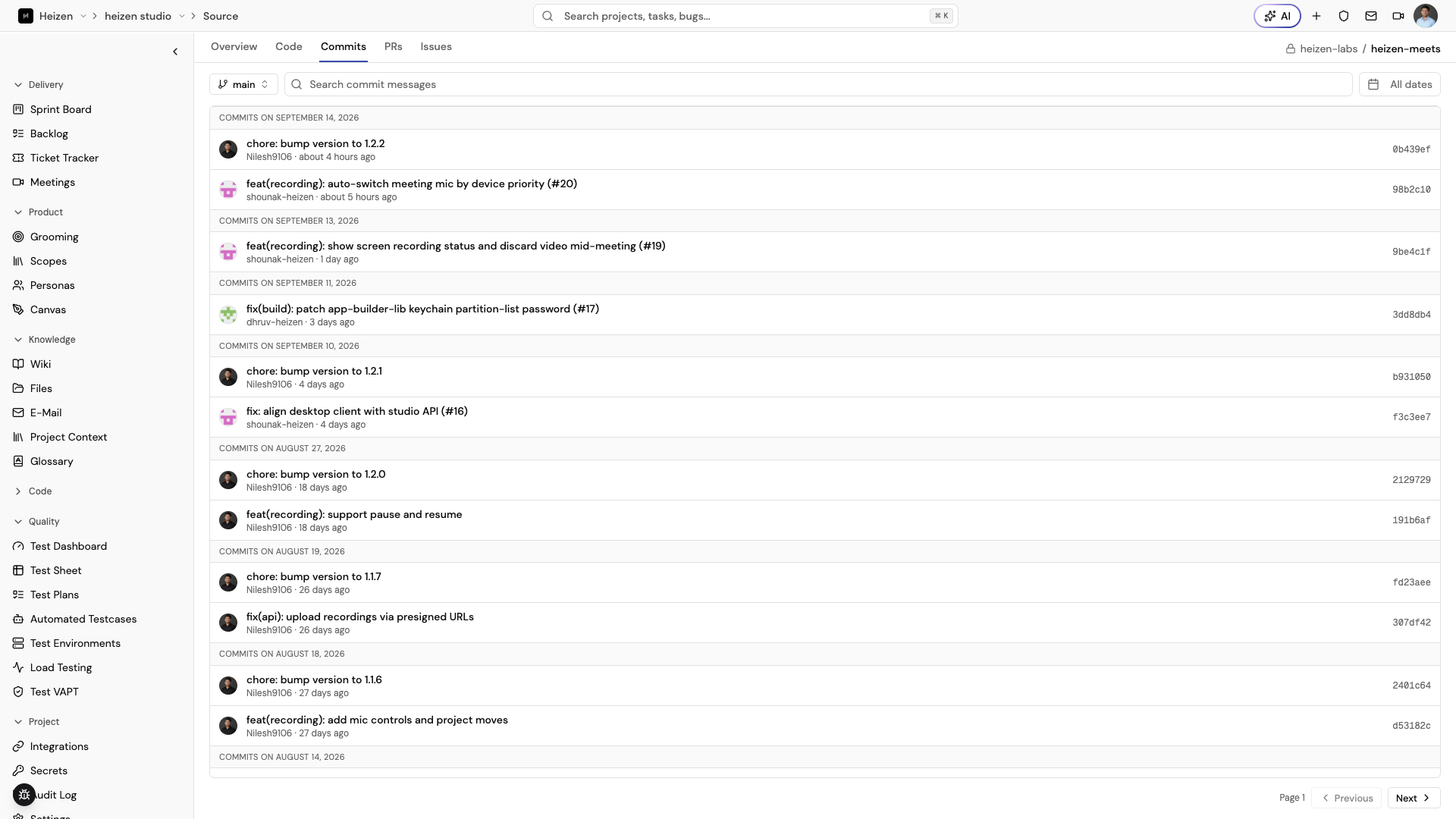Click commit hash 98b2c10
The width and height of the screenshot is (1456, 819).
click(1411, 190)
